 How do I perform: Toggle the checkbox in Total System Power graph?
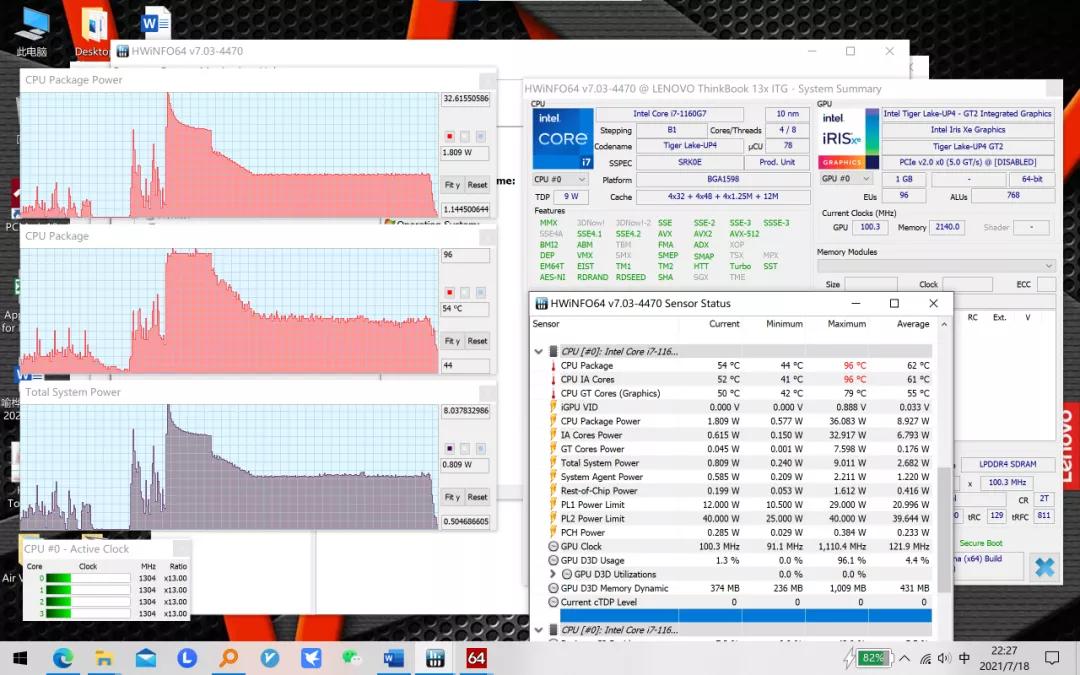449,450
